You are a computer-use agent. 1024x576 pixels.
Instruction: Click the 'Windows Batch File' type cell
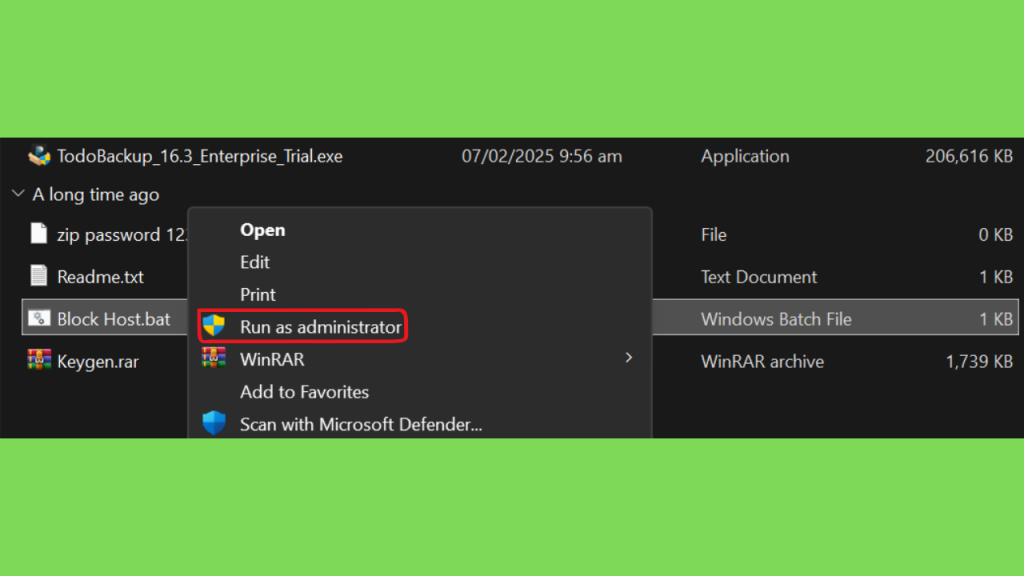[776, 319]
